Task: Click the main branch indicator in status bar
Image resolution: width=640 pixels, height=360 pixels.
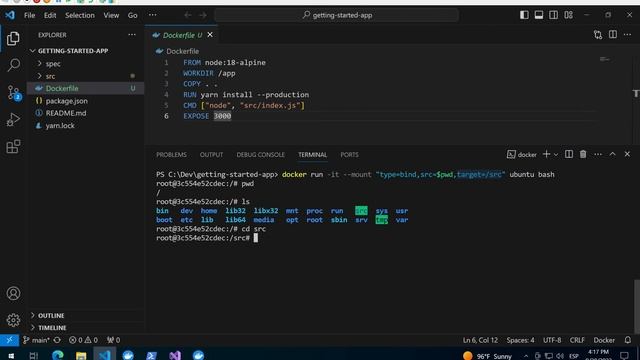Action: pyautogui.click(x=36, y=340)
